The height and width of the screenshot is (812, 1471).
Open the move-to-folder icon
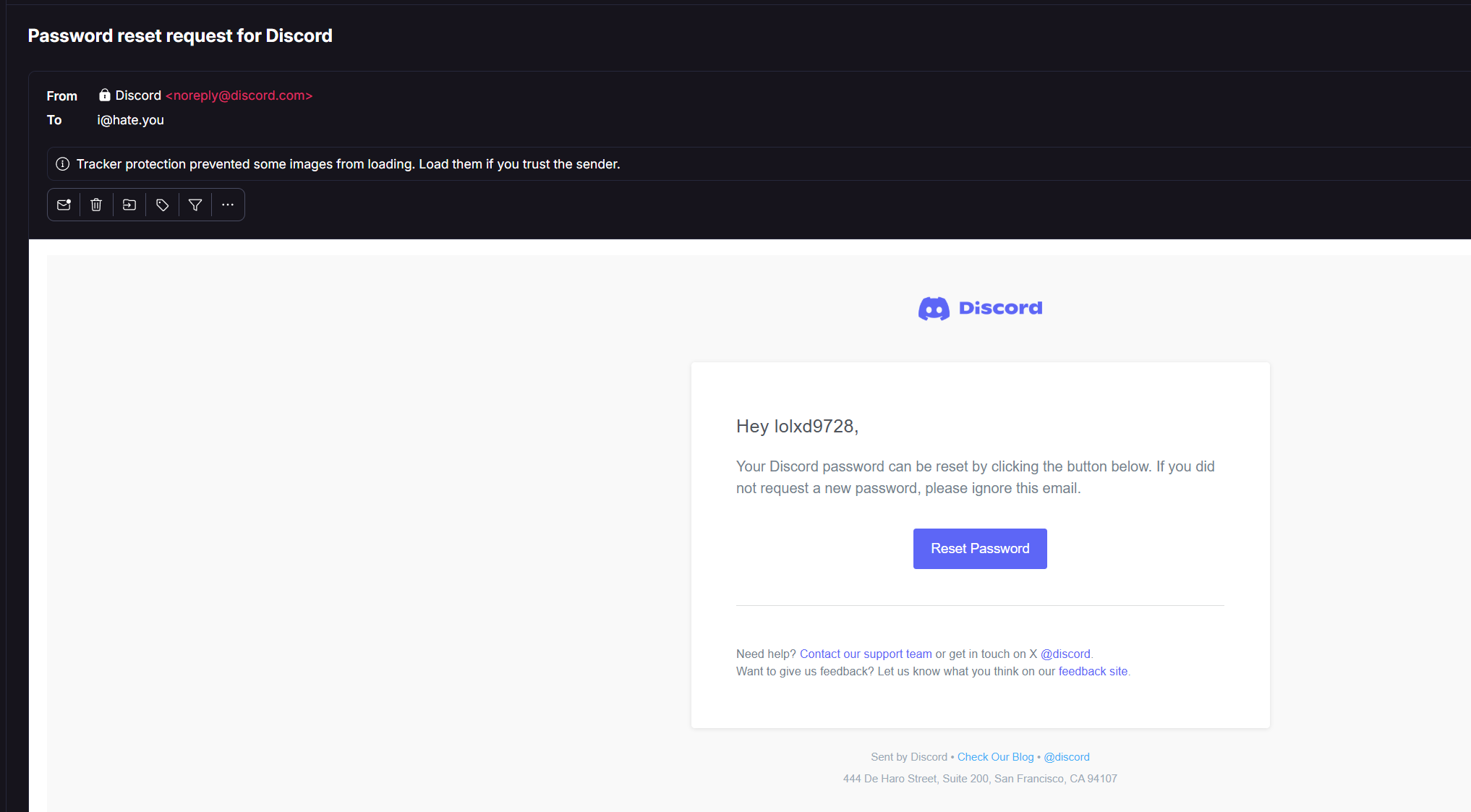point(129,205)
